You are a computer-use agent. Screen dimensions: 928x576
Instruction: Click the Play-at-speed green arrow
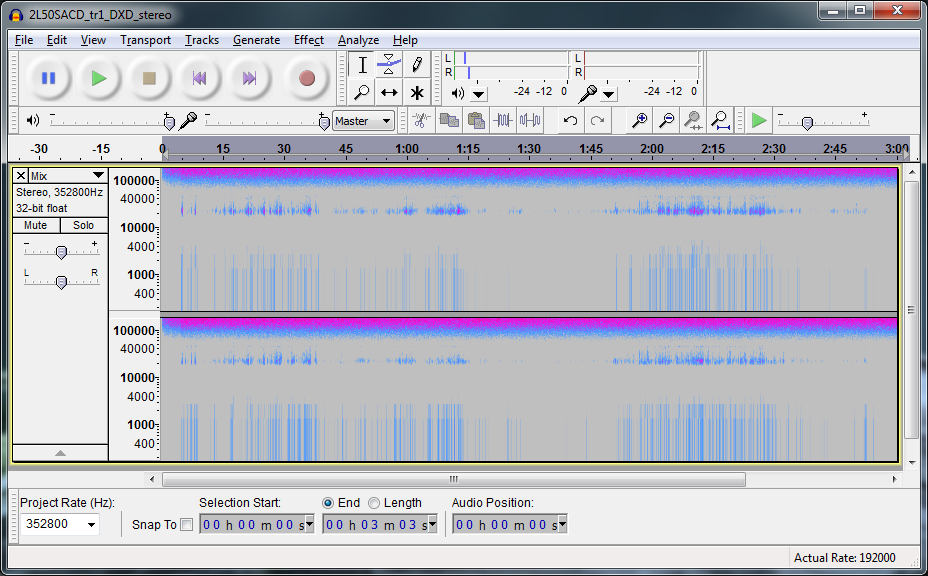click(x=759, y=121)
